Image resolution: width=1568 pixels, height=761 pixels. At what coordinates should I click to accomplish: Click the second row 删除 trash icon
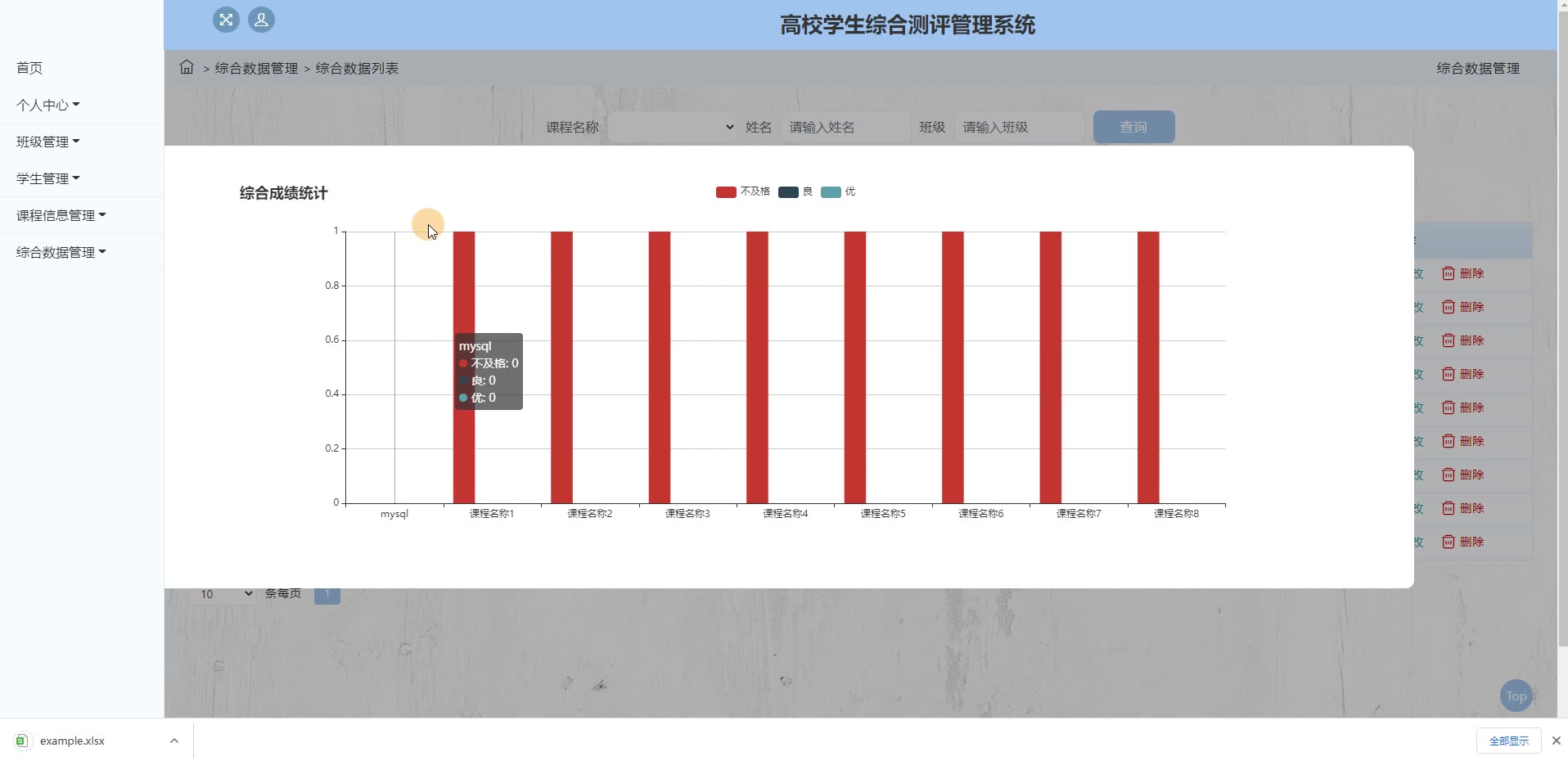pos(1448,307)
